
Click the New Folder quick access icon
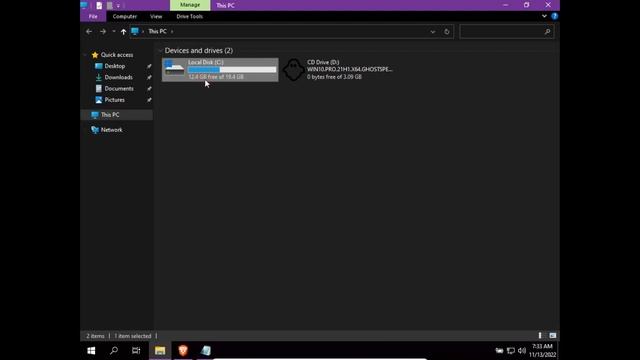coord(109,5)
